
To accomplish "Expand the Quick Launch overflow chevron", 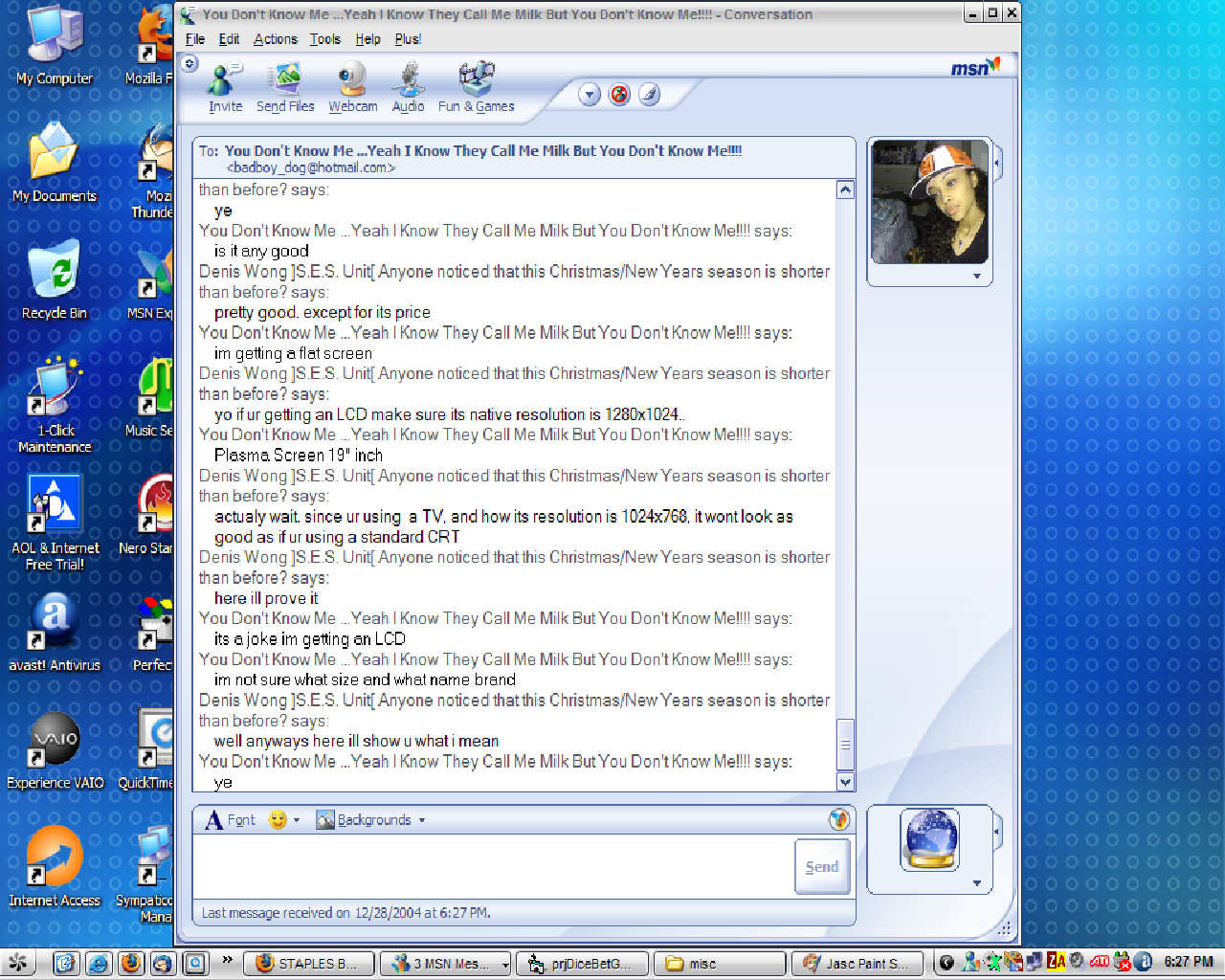I will pyautogui.click(x=227, y=960).
